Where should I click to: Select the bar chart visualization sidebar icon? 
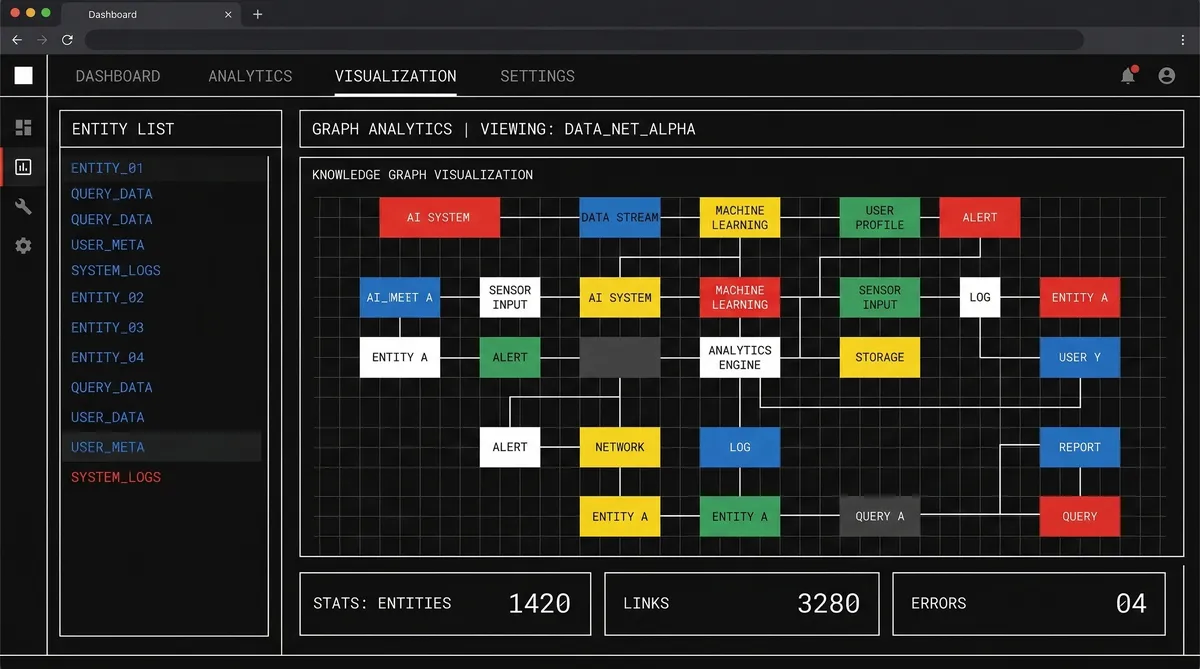click(23, 166)
